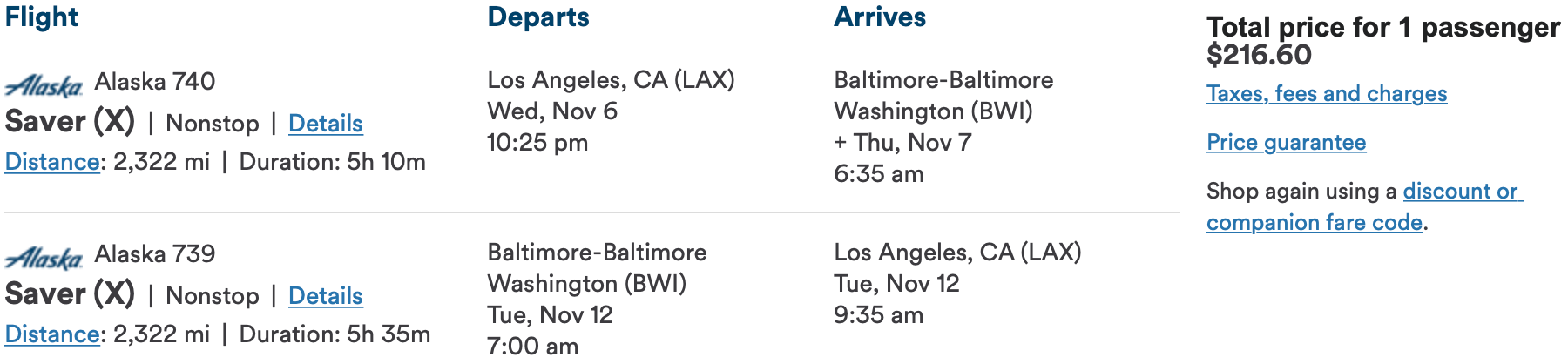Click the 6:35 am arrival time
The width and height of the screenshot is (1568, 364).
tap(879, 174)
